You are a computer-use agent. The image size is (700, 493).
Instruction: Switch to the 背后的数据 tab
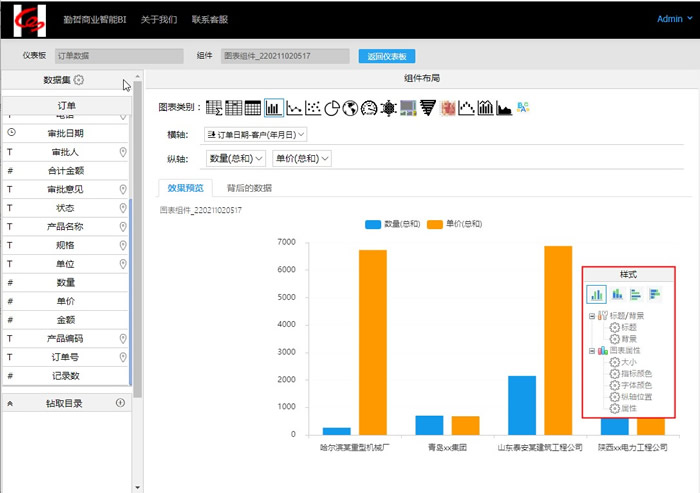[x=249, y=187]
